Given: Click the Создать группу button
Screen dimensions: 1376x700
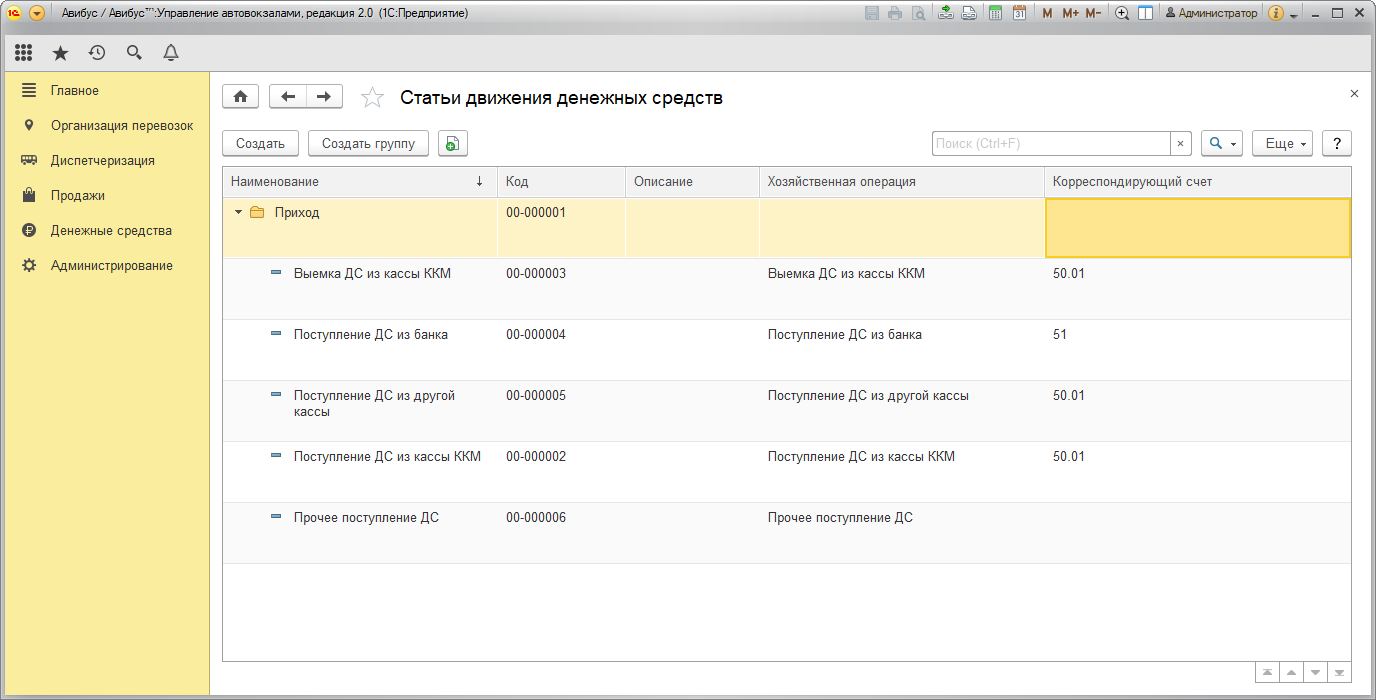Looking at the screenshot, I should pos(368,144).
